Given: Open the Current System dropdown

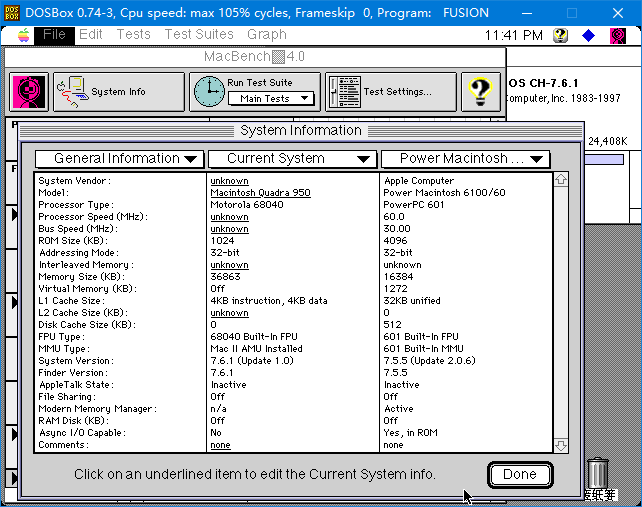Looking at the screenshot, I should (x=292, y=159).
